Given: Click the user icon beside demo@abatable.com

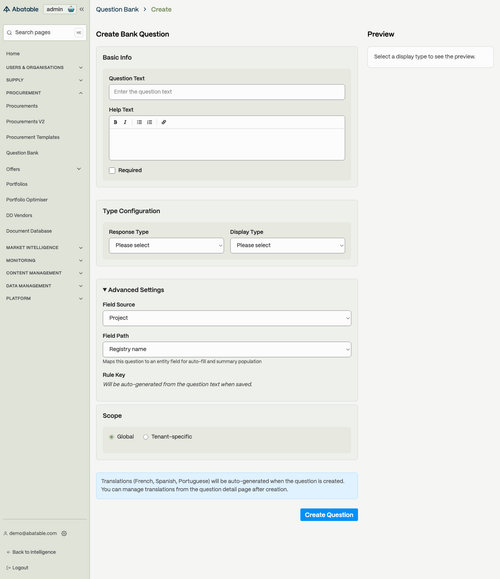Looking at the screenshot, I should pos(6,533).
